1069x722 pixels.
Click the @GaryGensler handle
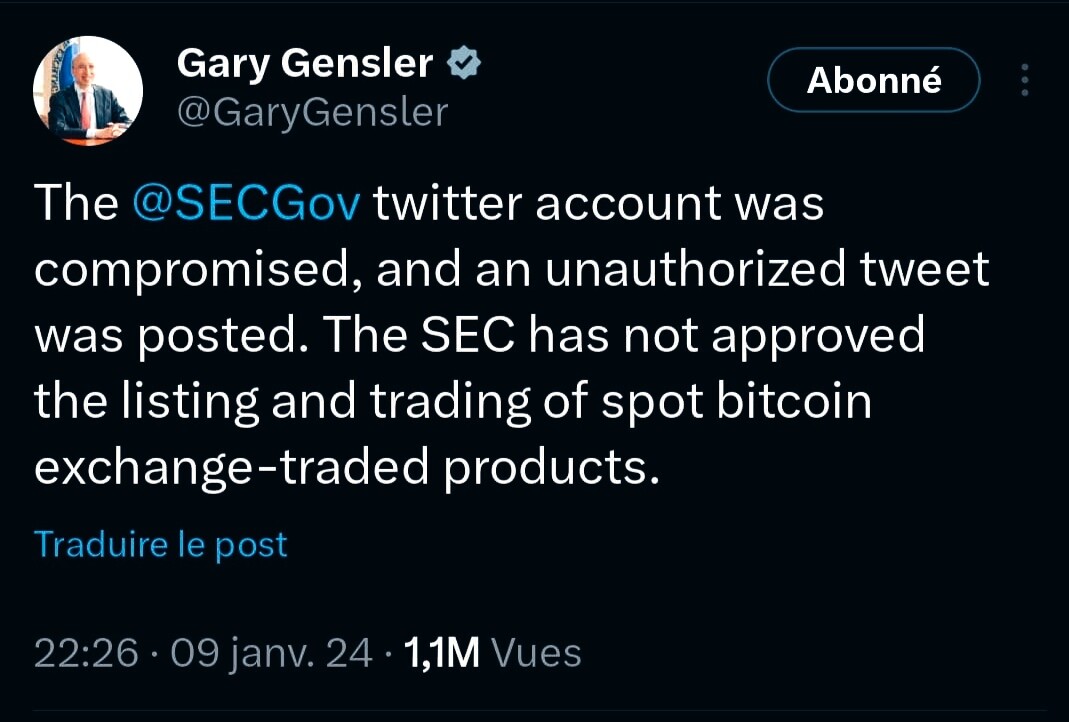312,112
